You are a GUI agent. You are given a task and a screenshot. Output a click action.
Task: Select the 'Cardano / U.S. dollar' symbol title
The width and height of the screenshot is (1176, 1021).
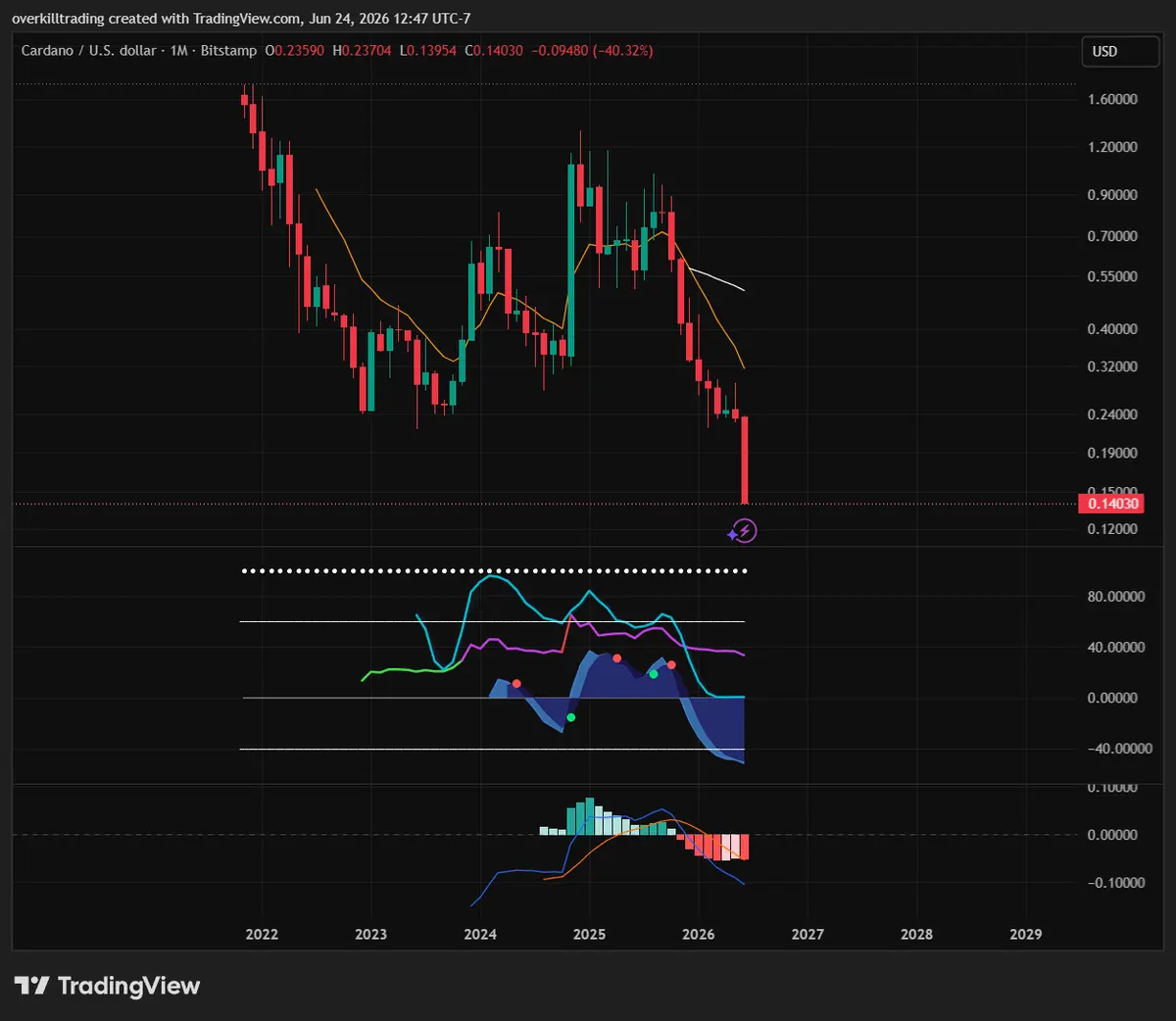pyautogui.click(x=89, y=50)
